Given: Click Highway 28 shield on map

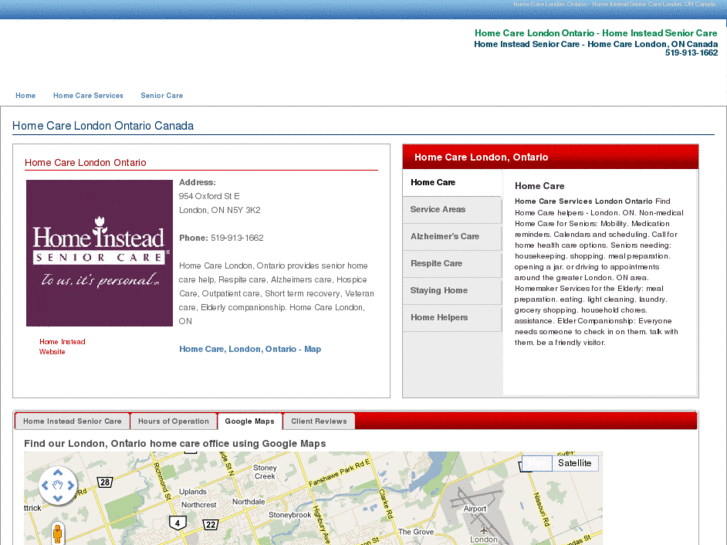Looking at the screenshot, I should [105, 482].
